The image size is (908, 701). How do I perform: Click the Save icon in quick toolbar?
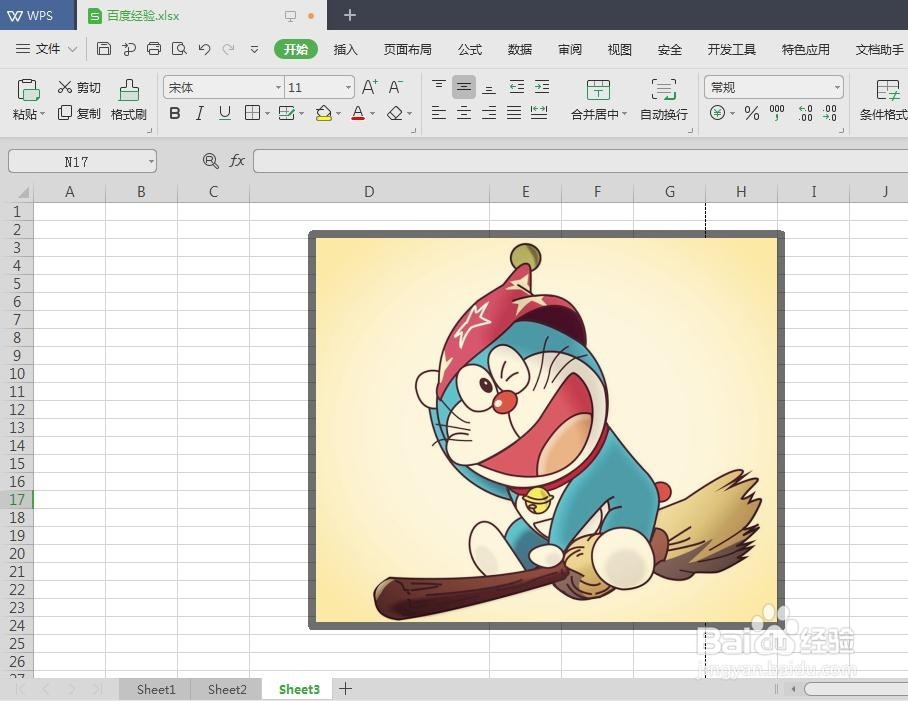(104, 49)
